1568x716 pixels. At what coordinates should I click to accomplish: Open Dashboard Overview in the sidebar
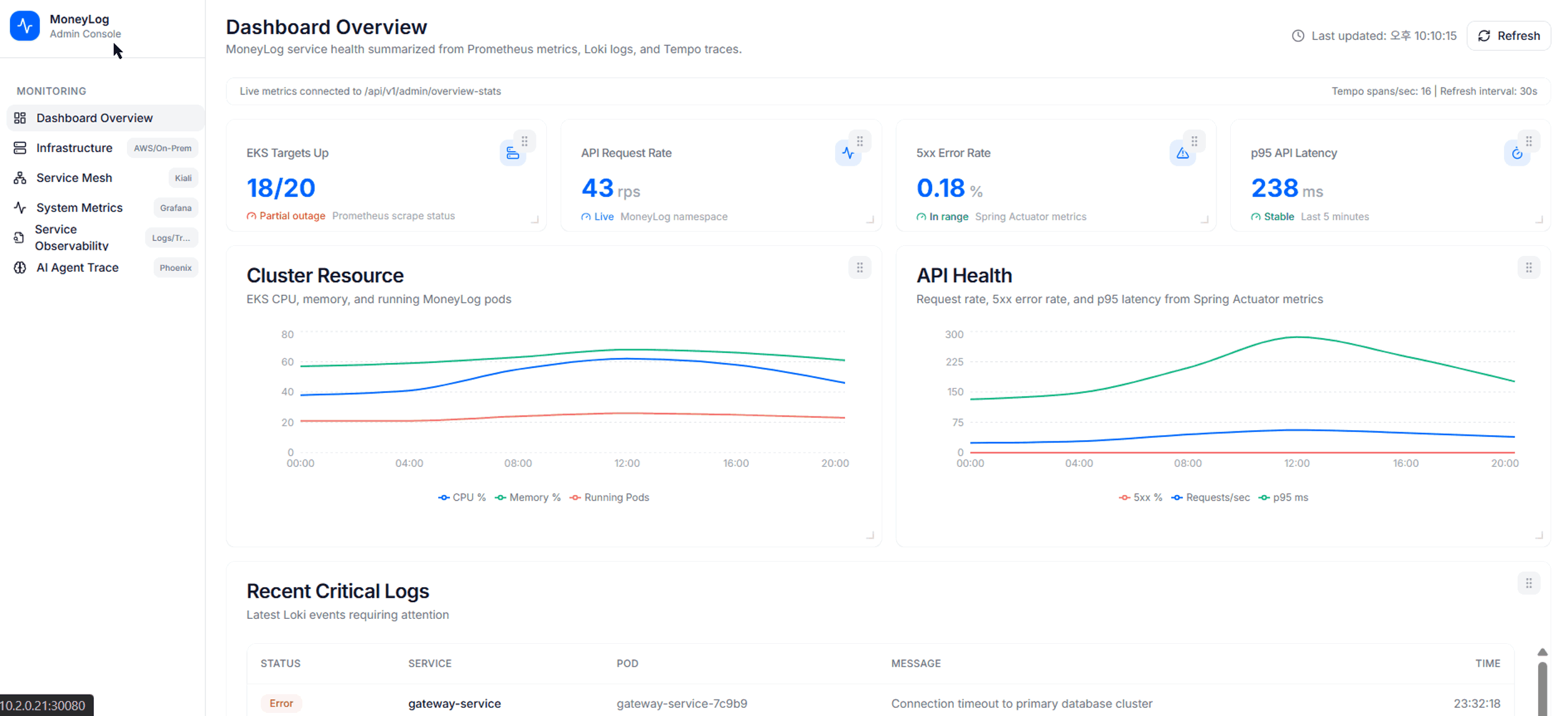[105, 118]
